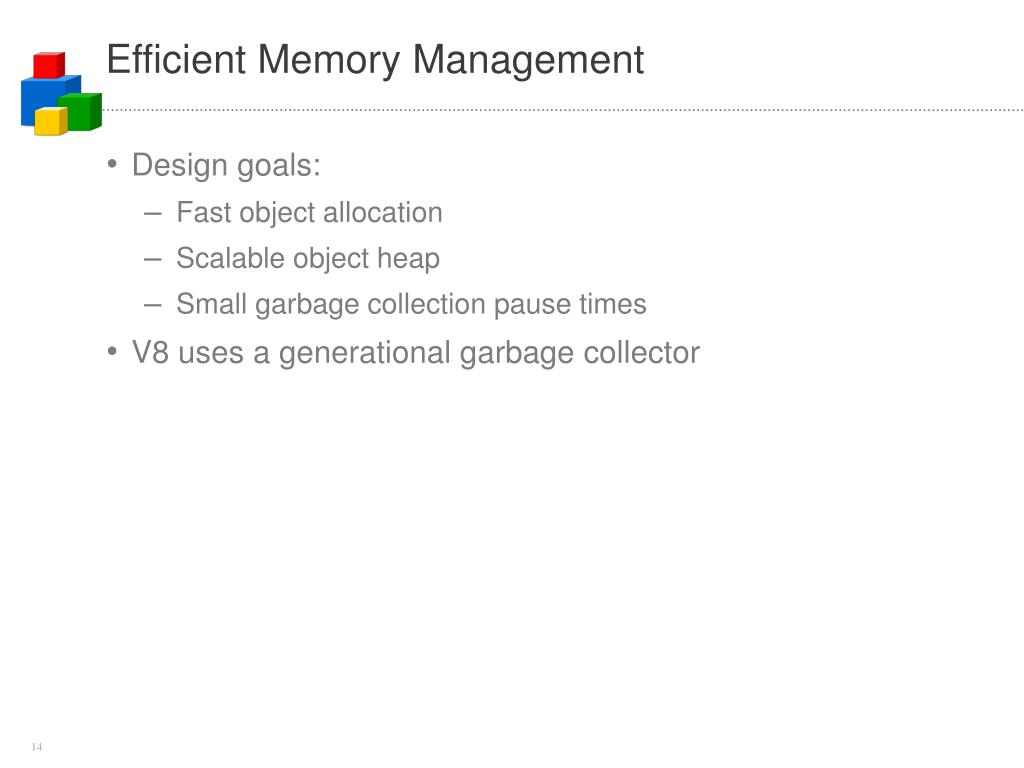Image resolution: width=1024 pixels, height=768 pixels.
Task: Click the green cube in the logo
Action: [x=82, y=111]
